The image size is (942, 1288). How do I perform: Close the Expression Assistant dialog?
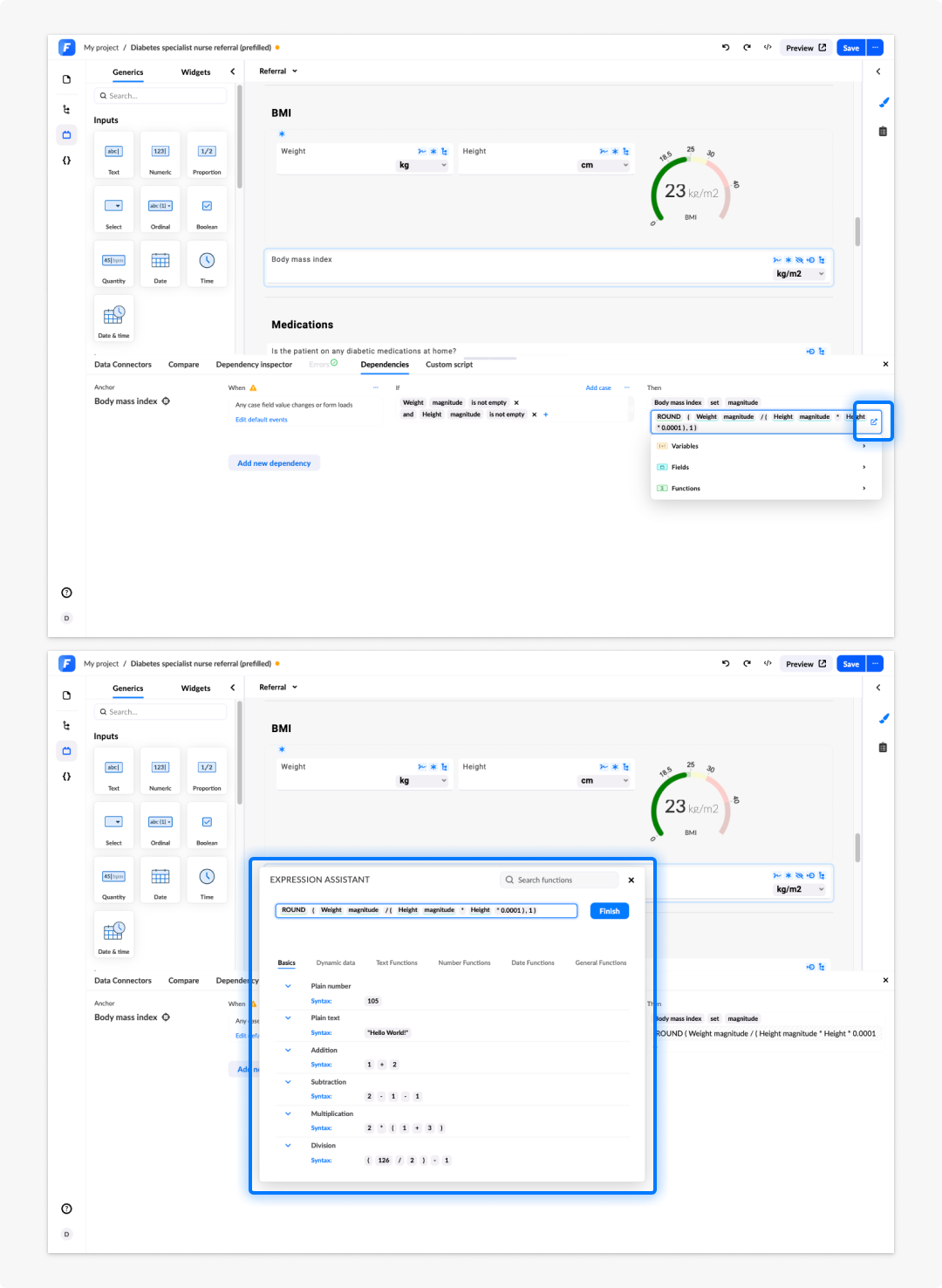coord(631,880)
